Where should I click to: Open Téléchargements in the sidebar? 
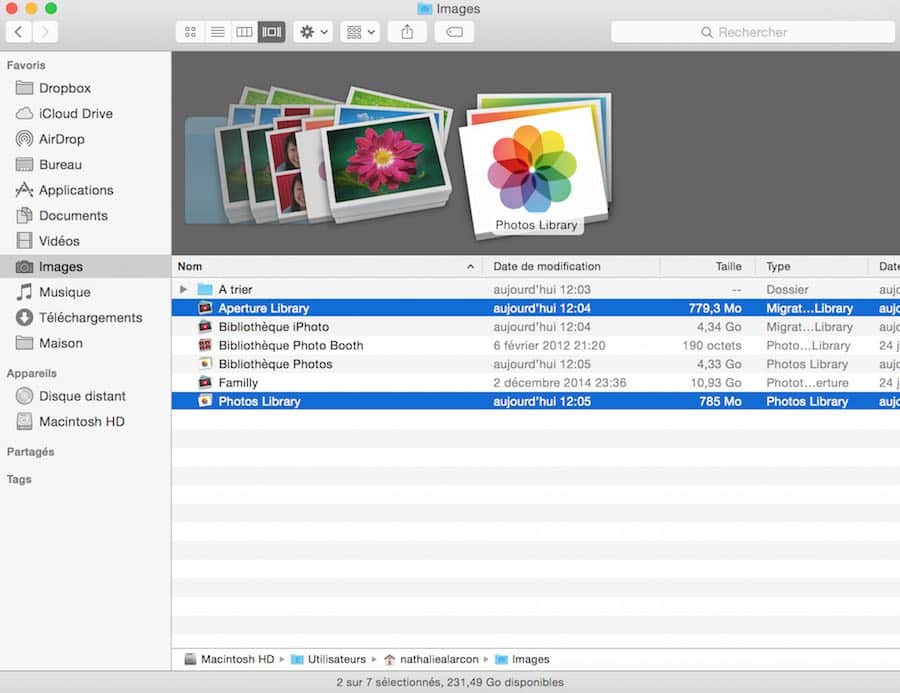pyautogui.click(x=86, y=318)
